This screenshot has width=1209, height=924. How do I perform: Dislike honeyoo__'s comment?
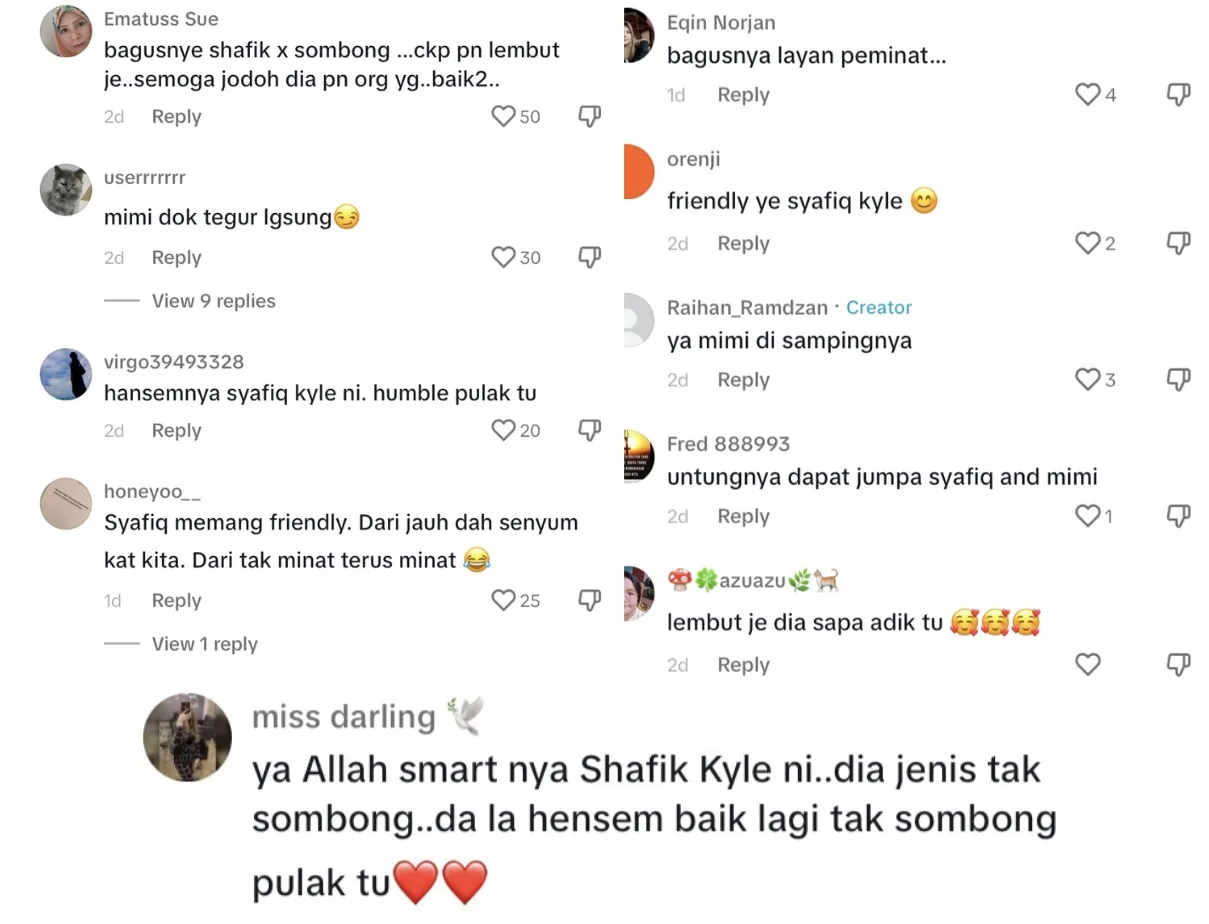click(590, 601)
